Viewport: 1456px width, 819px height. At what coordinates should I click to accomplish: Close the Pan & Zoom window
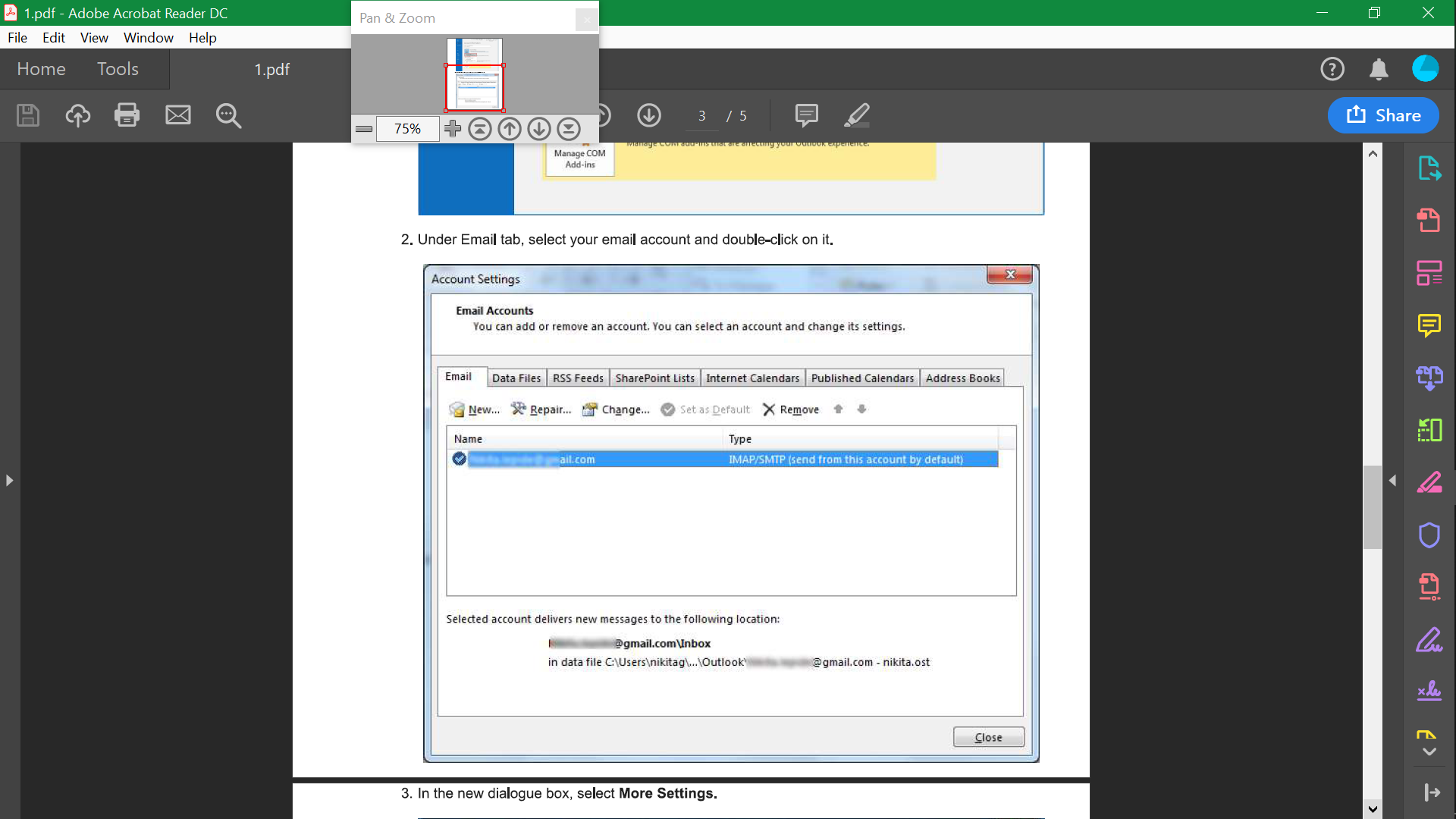(586, 19)
